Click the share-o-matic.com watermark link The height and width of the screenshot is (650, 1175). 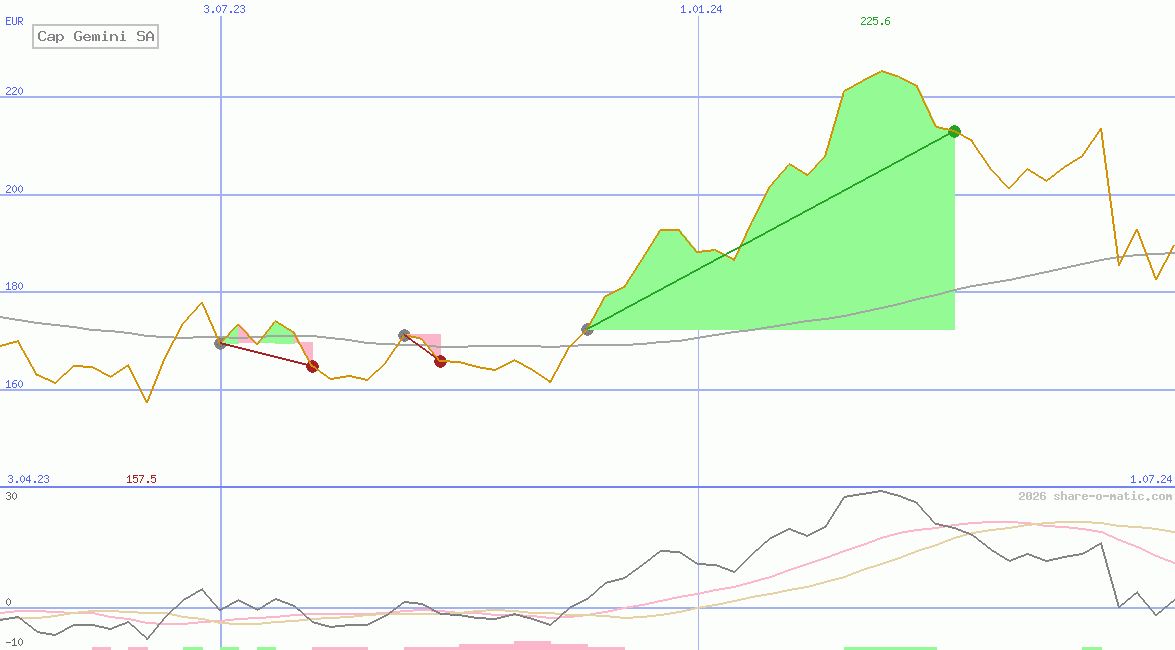click(1095, 496)
